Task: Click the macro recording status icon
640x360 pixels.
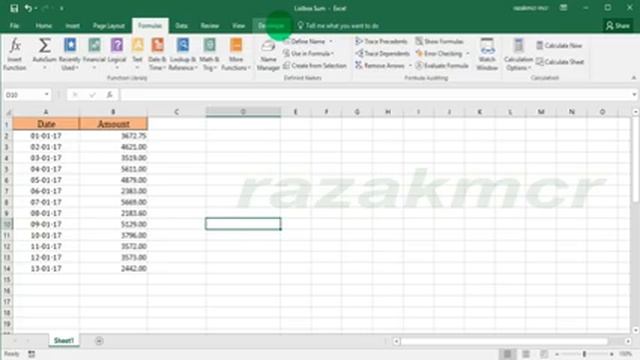Action: [x=31, y=354]
